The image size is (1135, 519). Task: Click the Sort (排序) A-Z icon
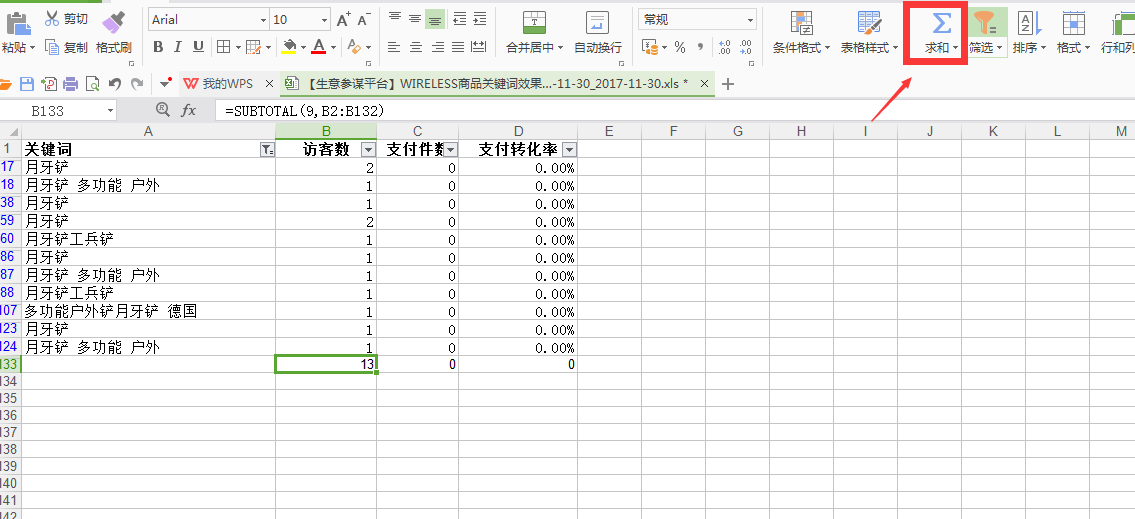point(1029,23)
